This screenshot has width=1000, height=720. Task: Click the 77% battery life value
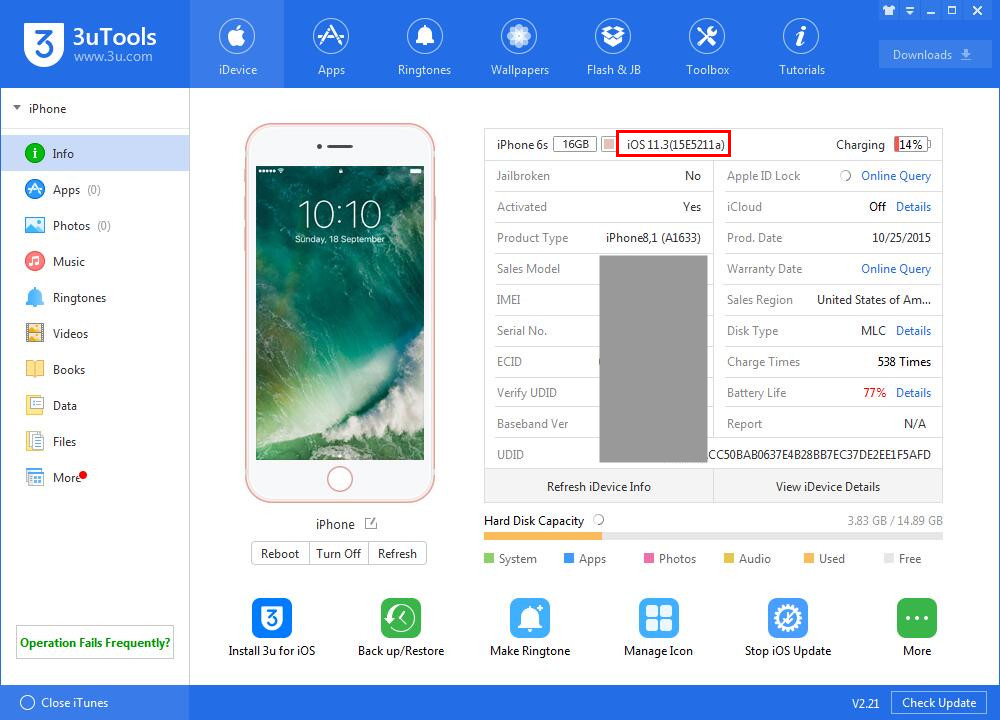(874, 393)
